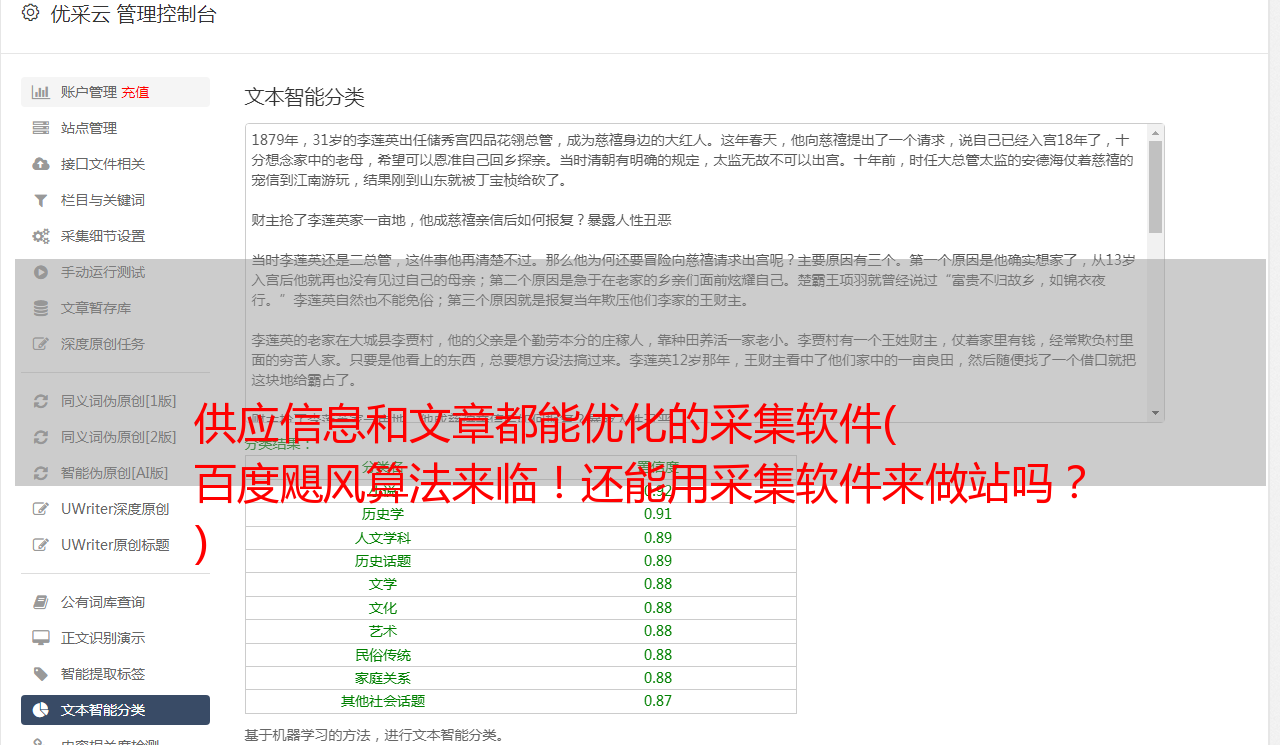This screenshot has width=1280, height=745.
Task: Click the tag icon for 智能提取标签
Action: (x=41, y=674)
